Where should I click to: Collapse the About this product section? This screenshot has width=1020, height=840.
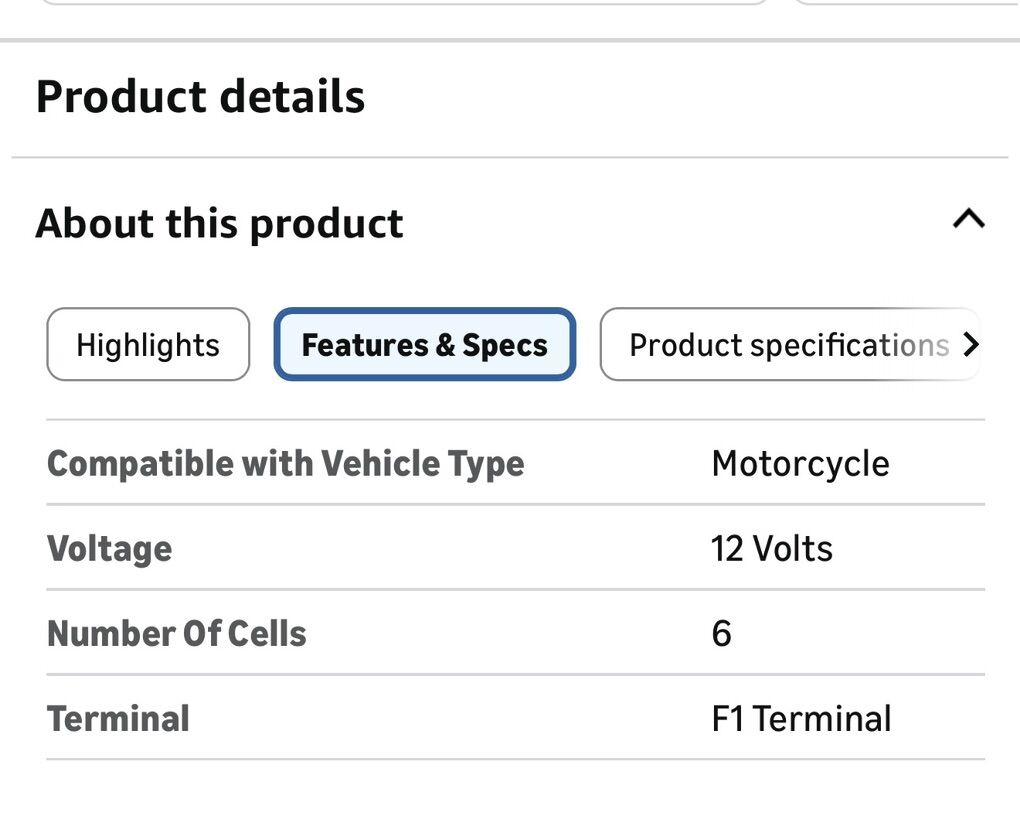[968, 219]
